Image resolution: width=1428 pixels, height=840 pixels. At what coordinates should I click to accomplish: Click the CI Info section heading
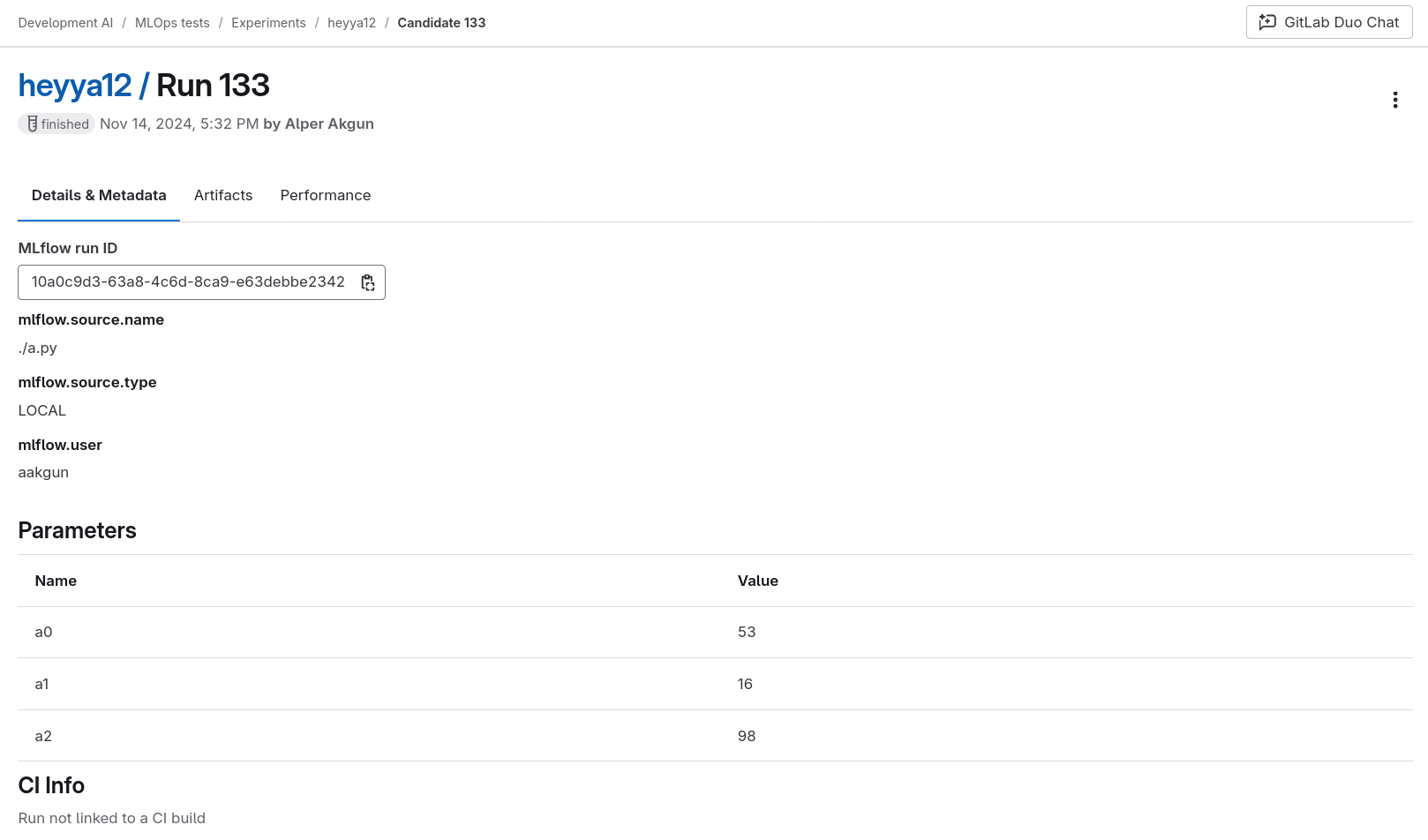pos(51,785)
